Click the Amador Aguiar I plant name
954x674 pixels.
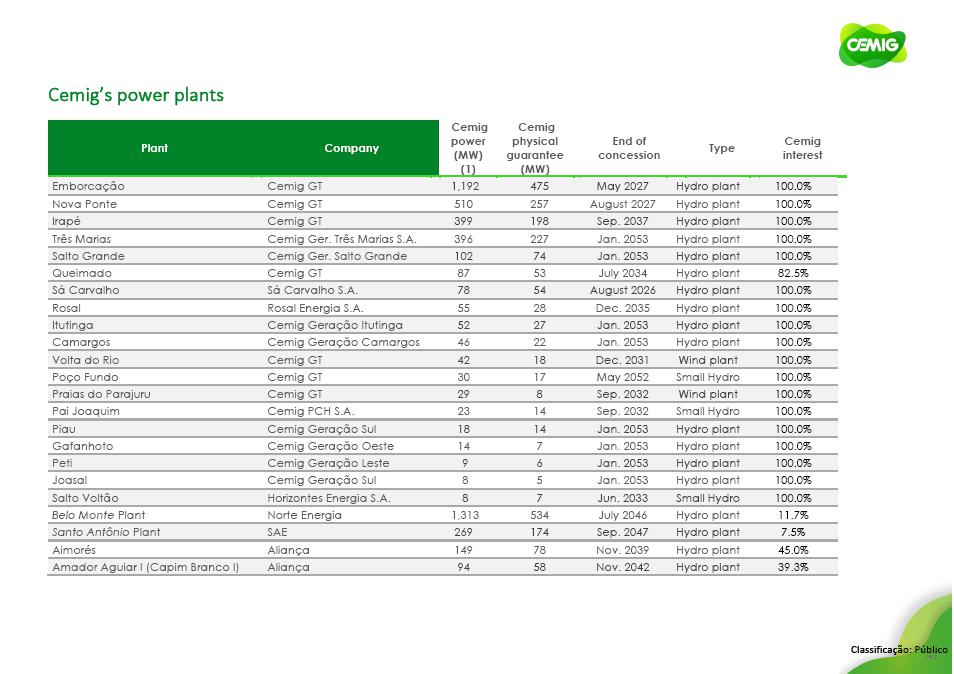[146, 567]
